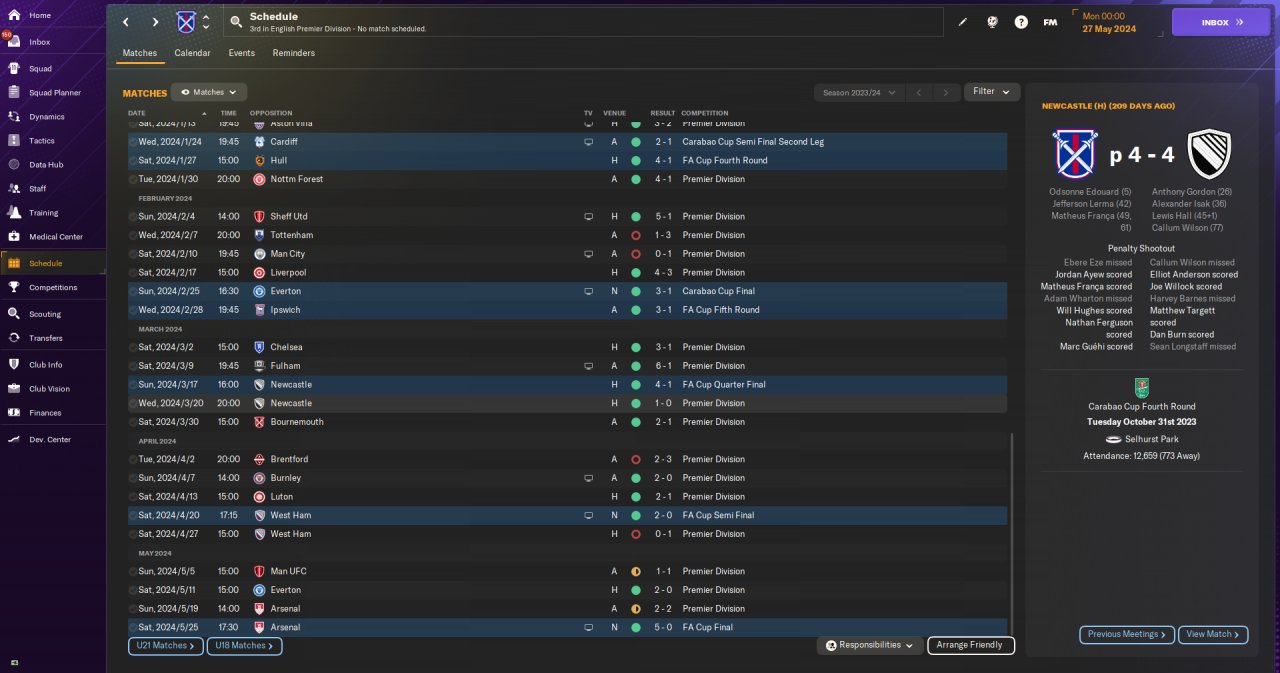Open the Home sidebar icon
The width and height of the screenshot is (1280, 673).
click(14, 15)
